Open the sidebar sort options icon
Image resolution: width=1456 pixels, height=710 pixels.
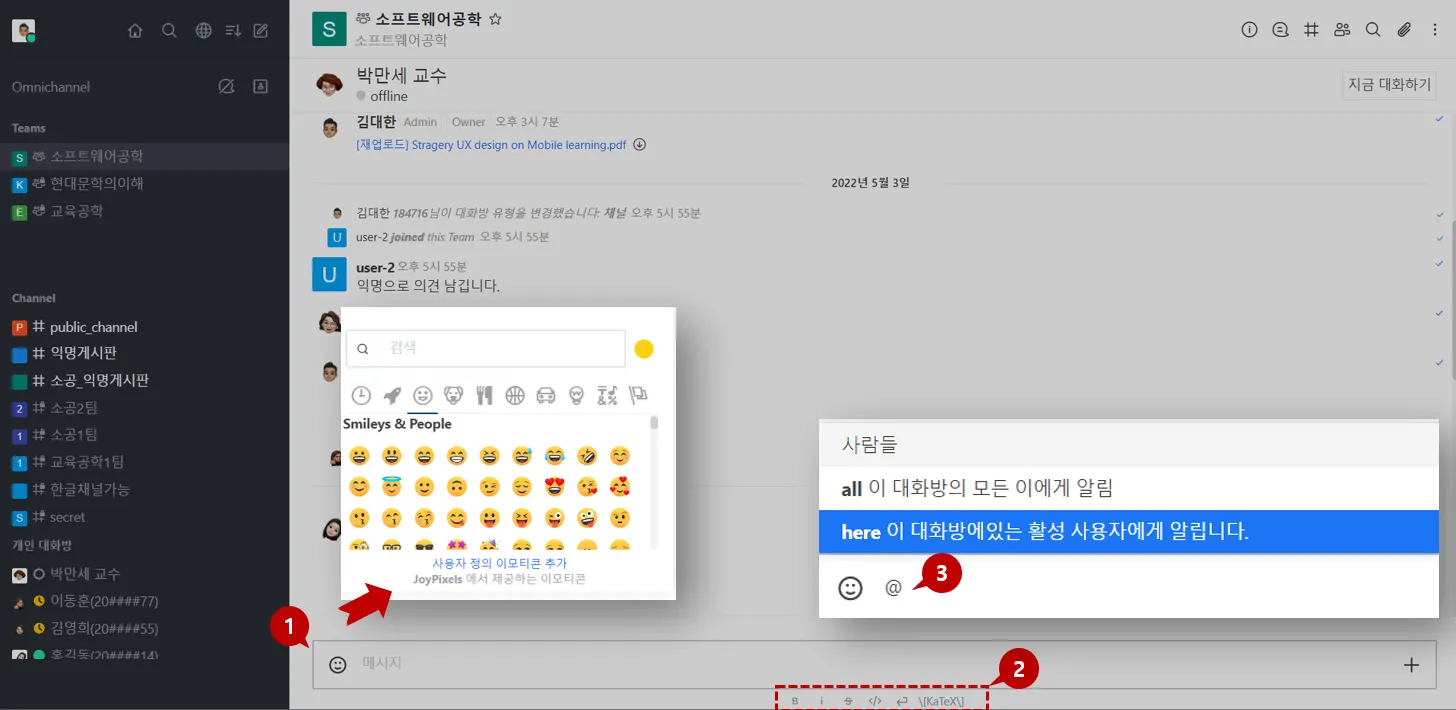click(x=233, y=31)
